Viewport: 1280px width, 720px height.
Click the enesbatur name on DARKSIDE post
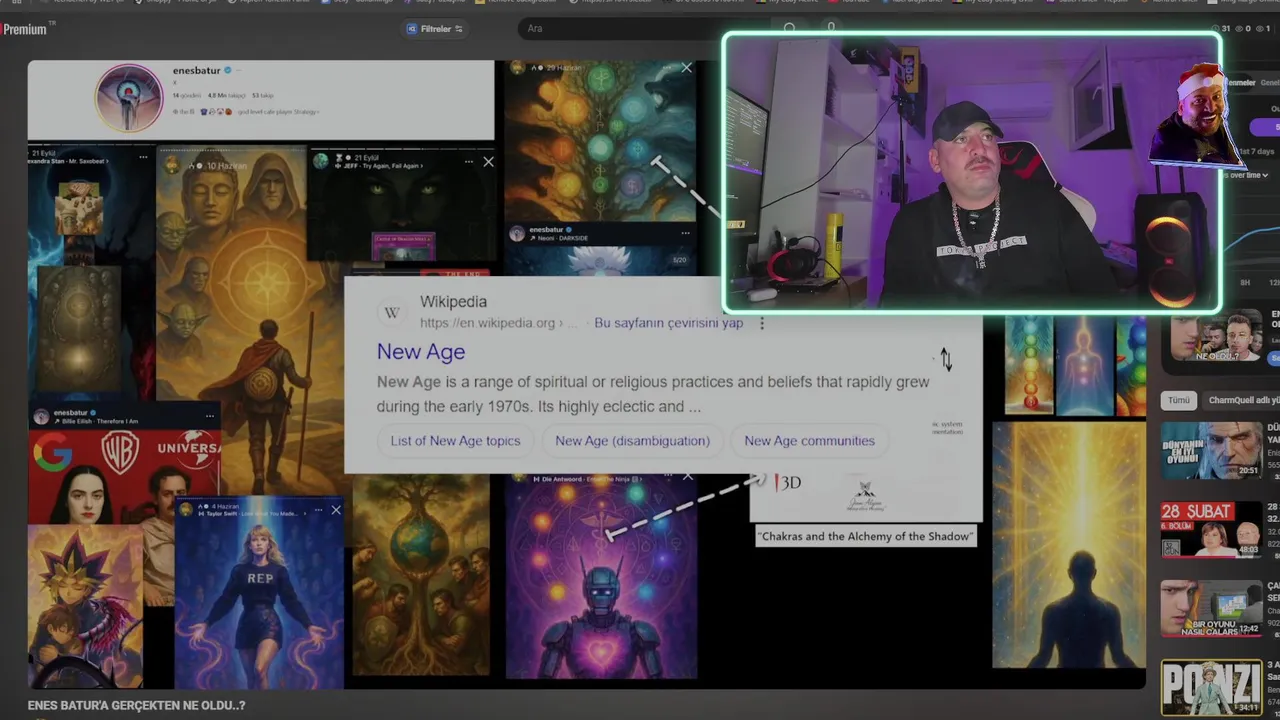(x=547, y=229)
